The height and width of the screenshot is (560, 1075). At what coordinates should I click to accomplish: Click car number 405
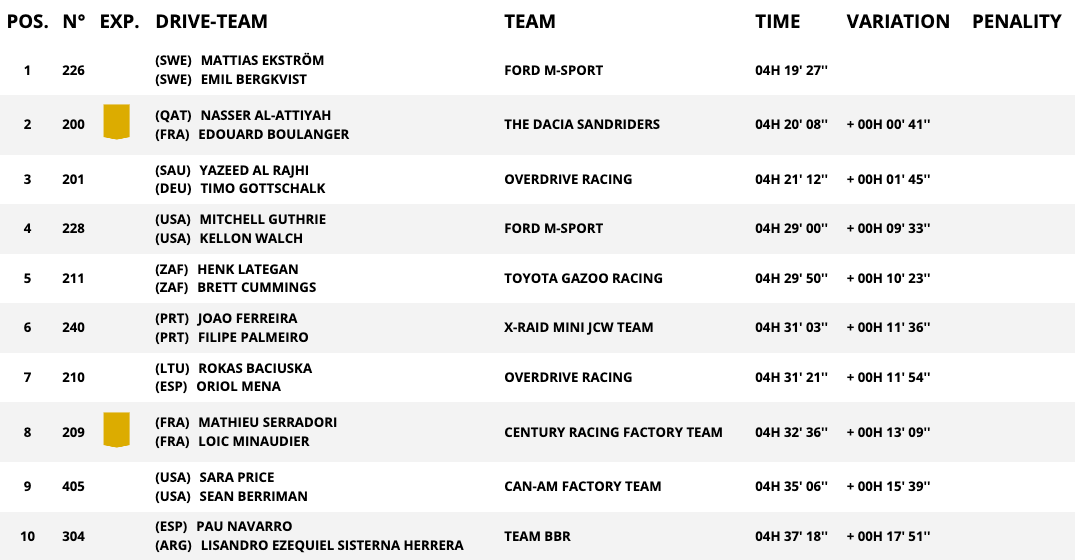(x=73, y=486)
